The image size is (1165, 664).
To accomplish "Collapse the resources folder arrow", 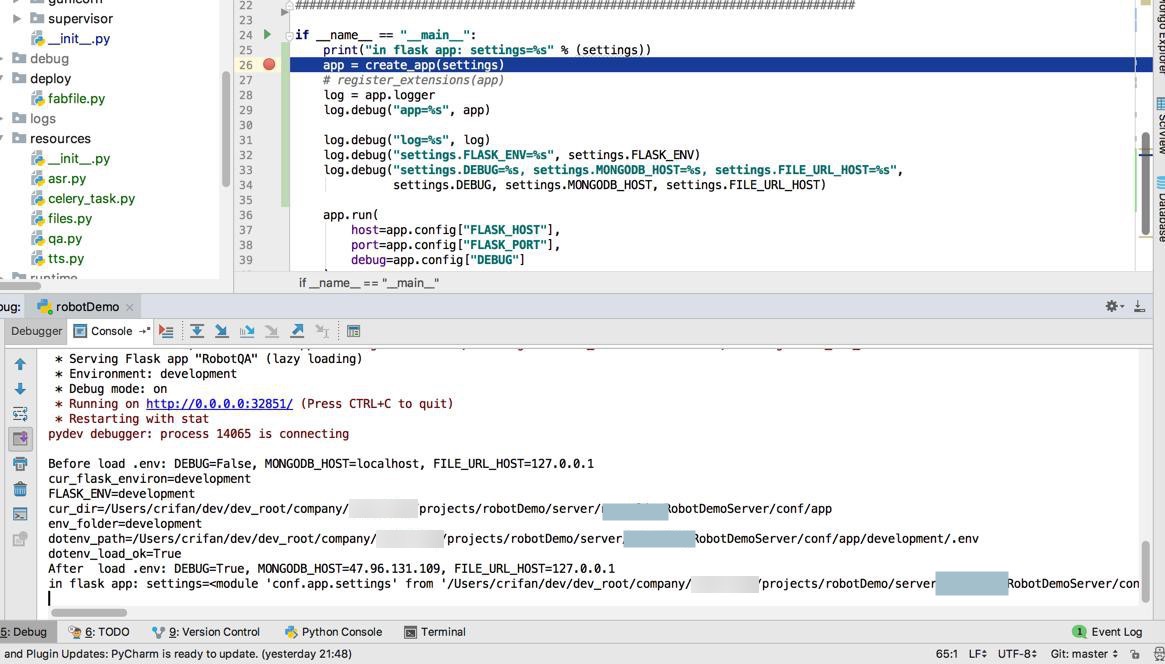I will tap(3, 139).
